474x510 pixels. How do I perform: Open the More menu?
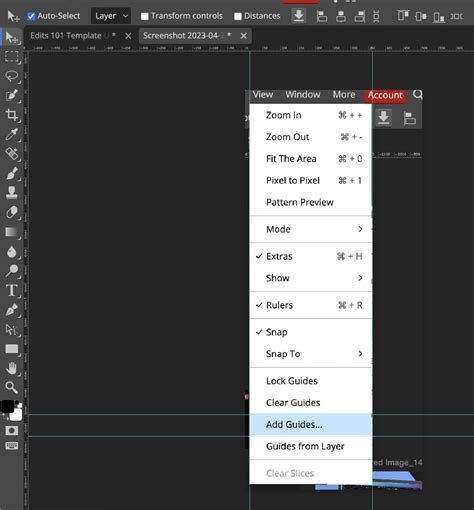[344, 95]
